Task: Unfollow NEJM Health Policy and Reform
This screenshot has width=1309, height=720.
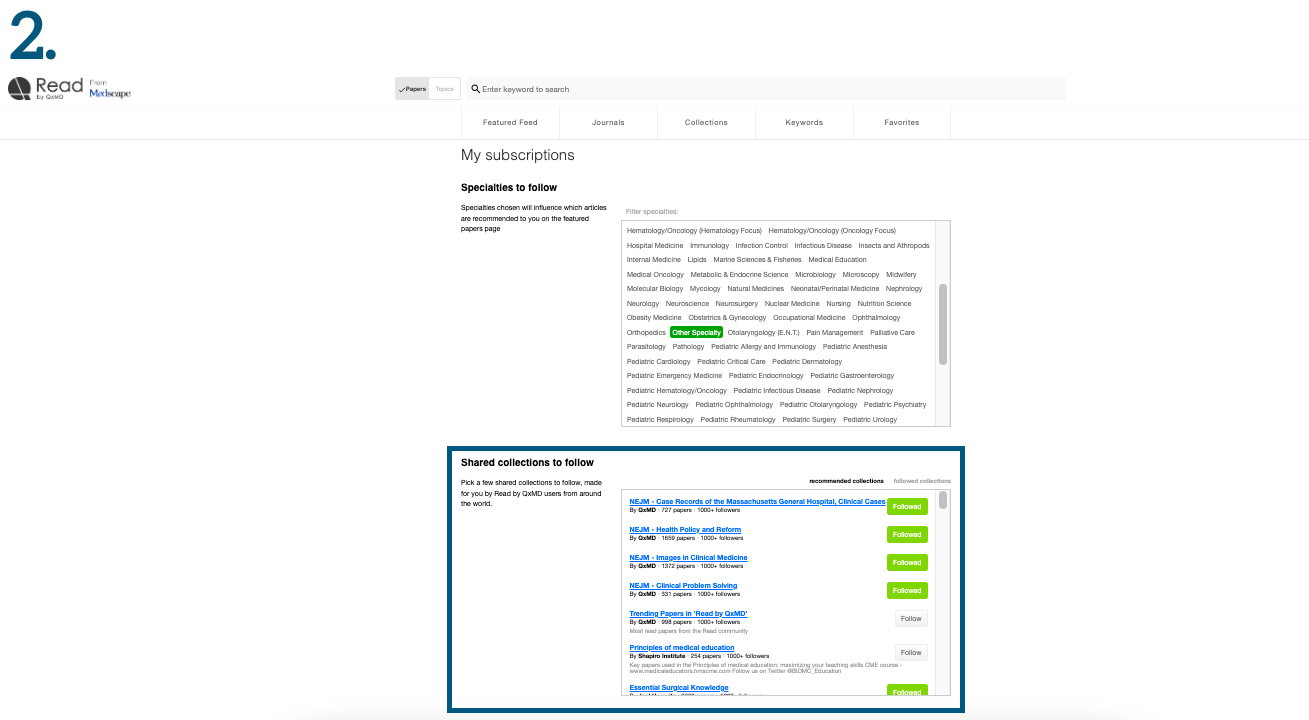Action: (x=907, y=534)
